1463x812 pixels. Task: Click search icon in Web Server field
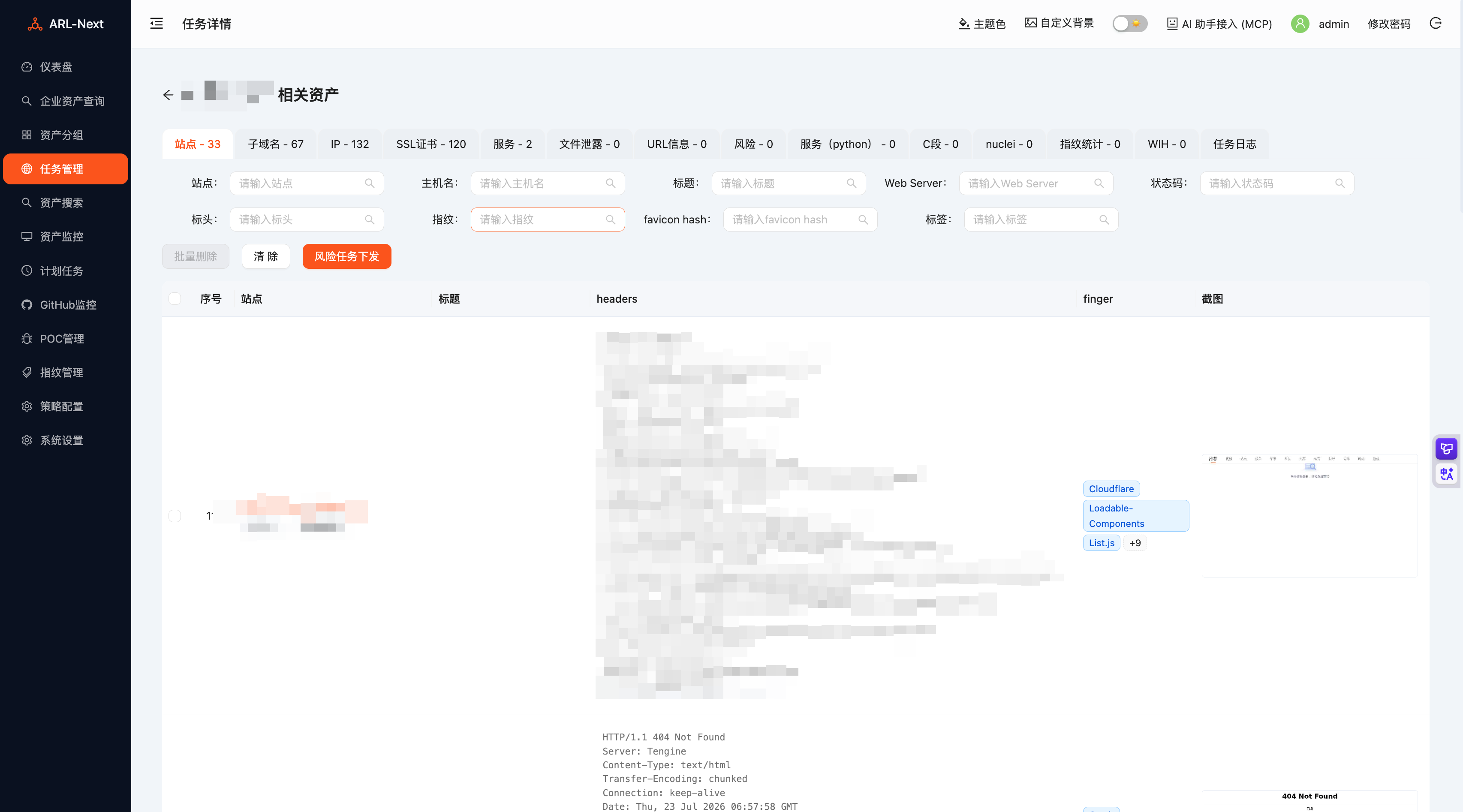click(x=1099, y=183)
